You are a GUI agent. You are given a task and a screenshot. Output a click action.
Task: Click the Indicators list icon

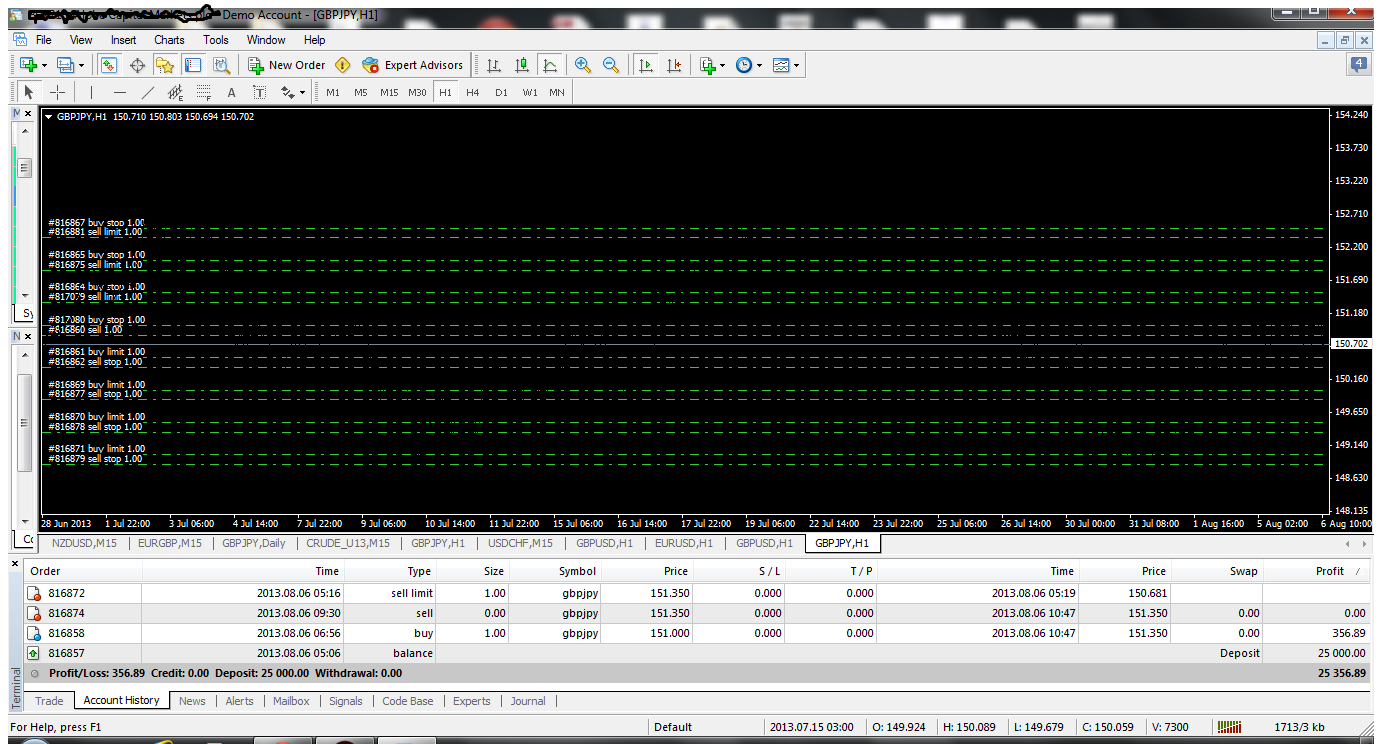[x=708, y=65]
